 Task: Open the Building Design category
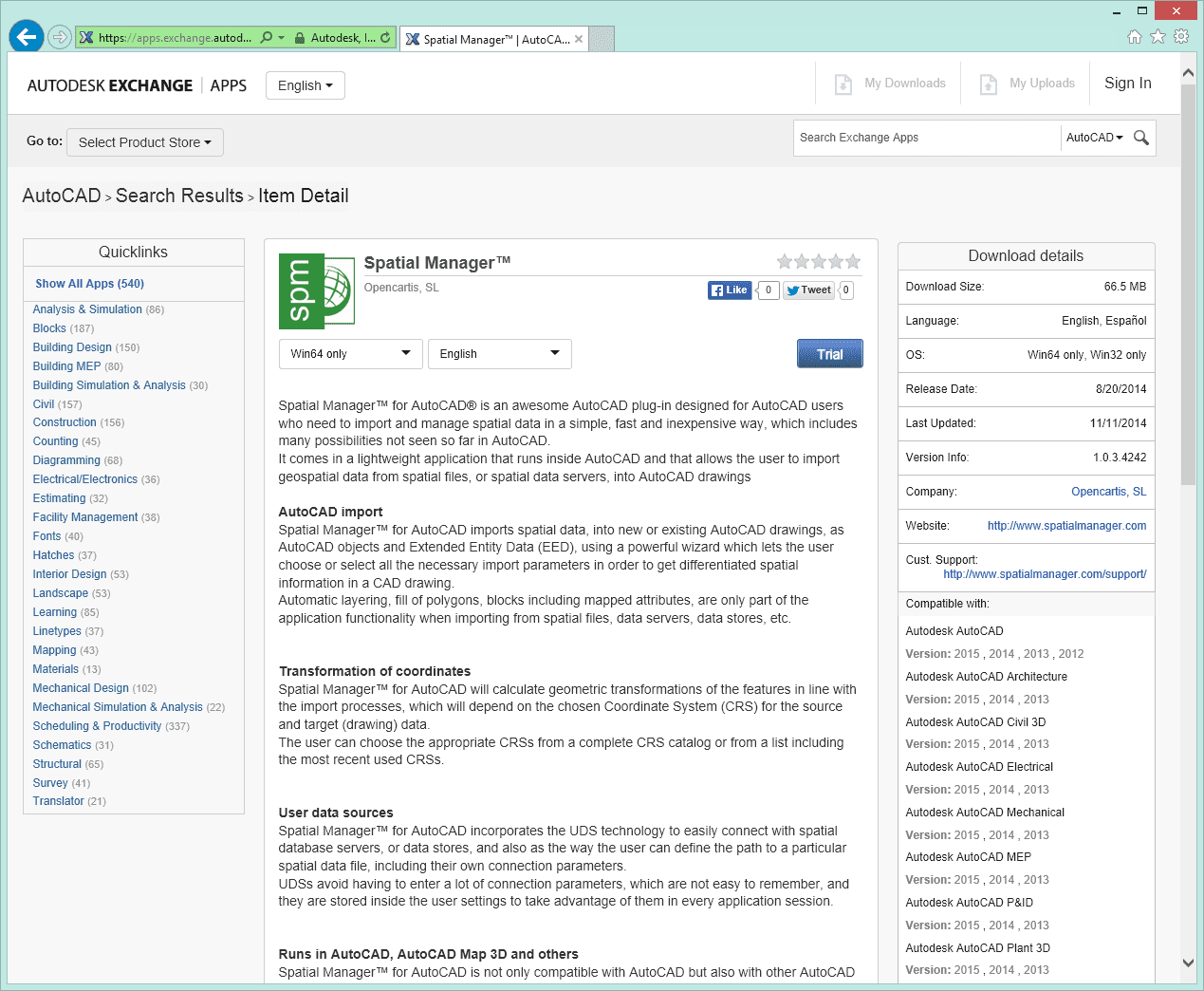click(72, 347)
